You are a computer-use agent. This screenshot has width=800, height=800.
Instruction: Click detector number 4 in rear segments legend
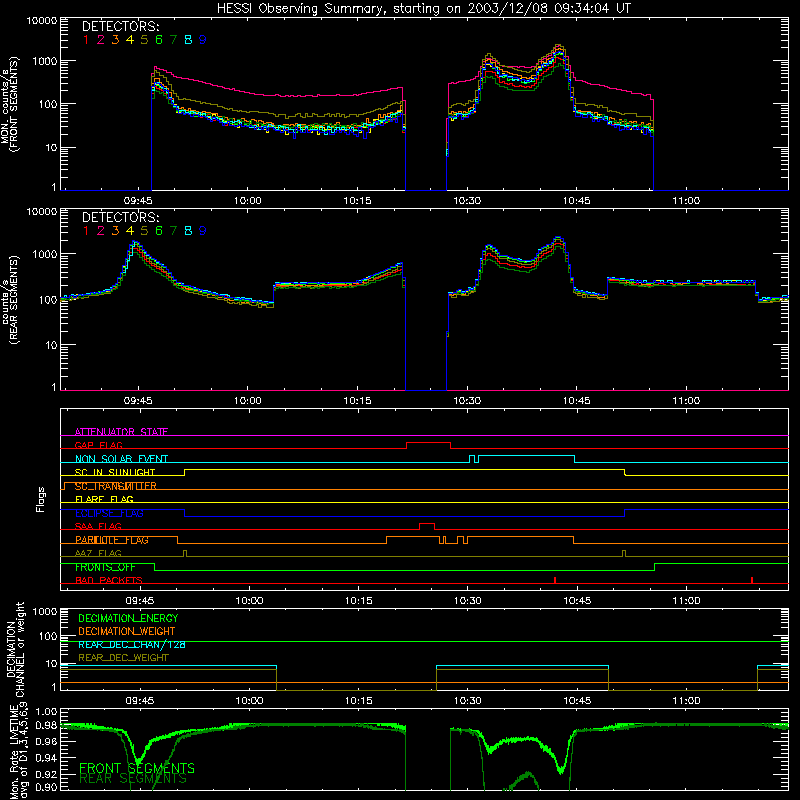(x=130, y=231)
